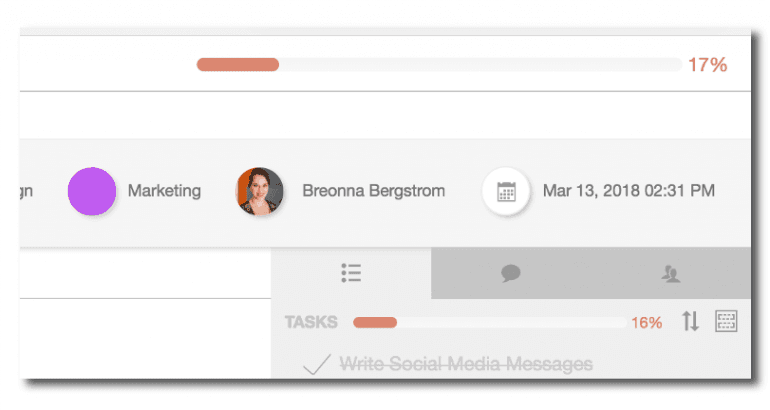770x410 pixels.
Task: Click the truncated label left of Marketing
Action: (x=27, y=191)
